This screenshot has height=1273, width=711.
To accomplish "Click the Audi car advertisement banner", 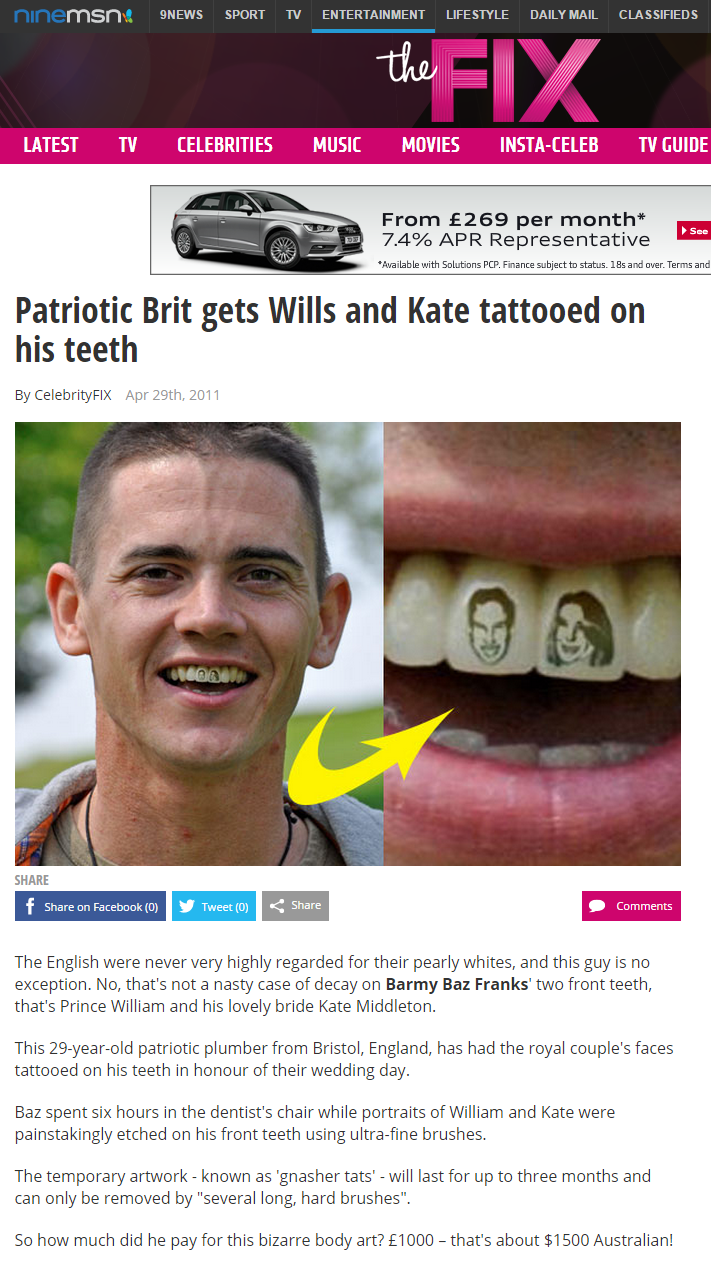I will [430, 230].
